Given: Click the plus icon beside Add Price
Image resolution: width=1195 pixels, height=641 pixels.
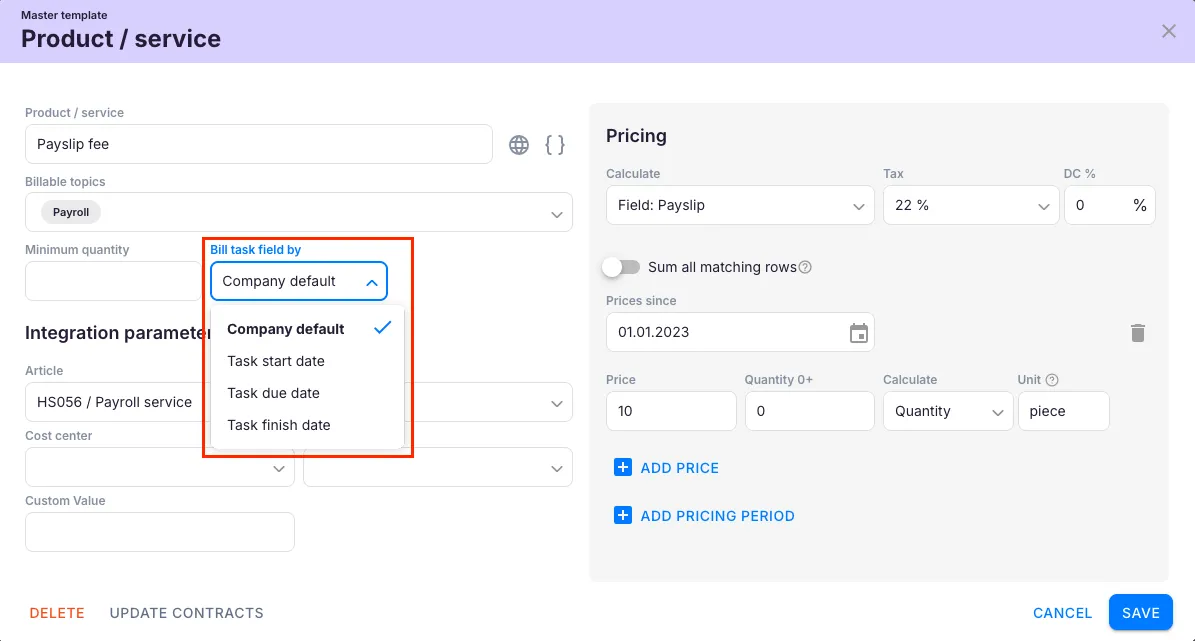Looking at the screenshot, I should [x=623, y=467].
